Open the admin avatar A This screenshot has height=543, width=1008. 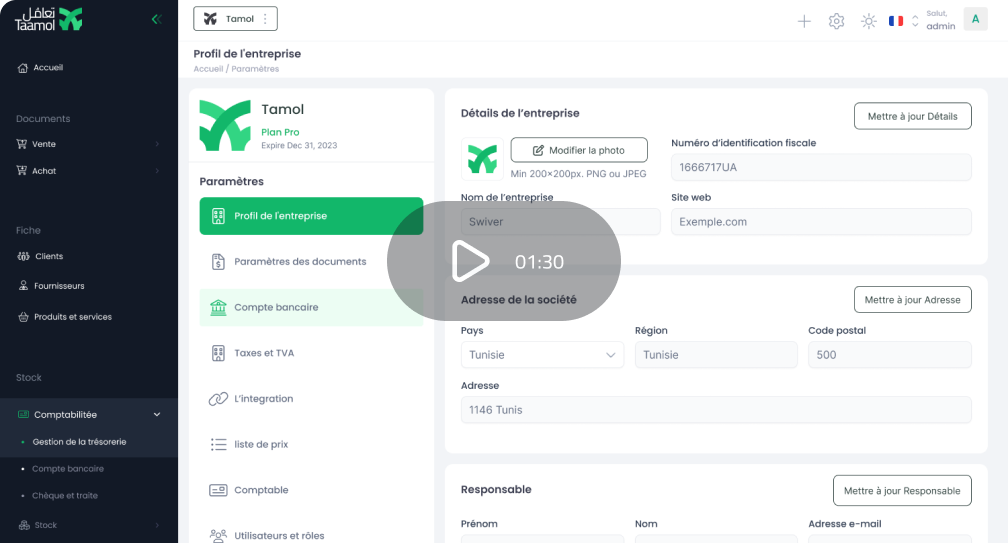pyautogui.click(x=975, y=19)
